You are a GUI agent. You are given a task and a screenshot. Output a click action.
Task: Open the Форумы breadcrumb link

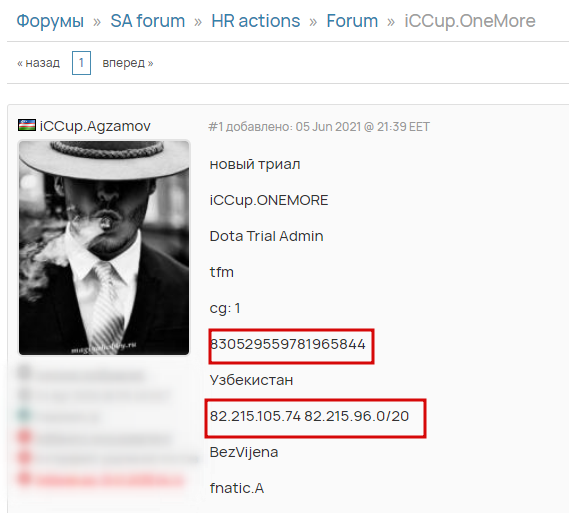point(50,21)
